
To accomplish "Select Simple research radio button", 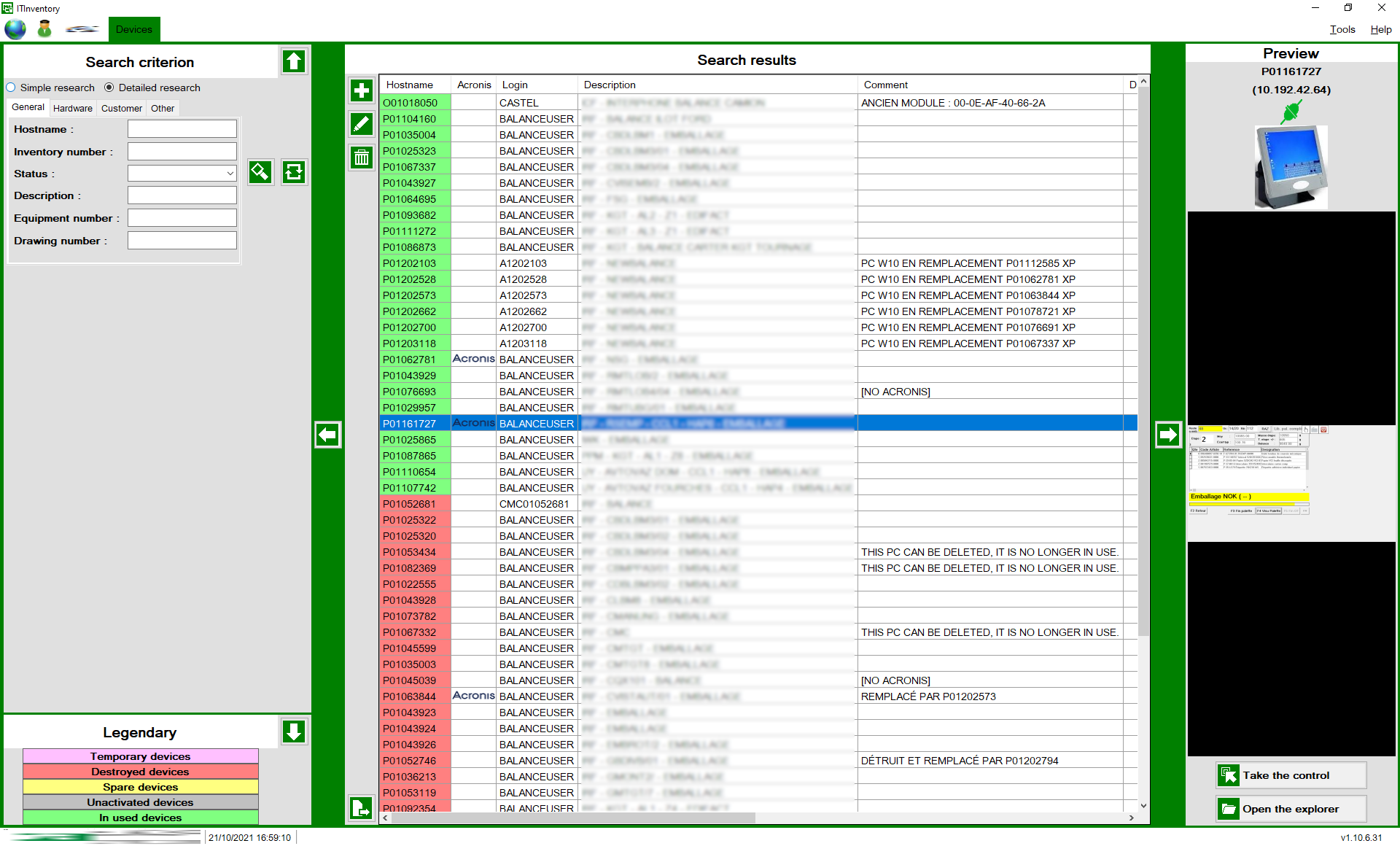I will tap(11, 88).
